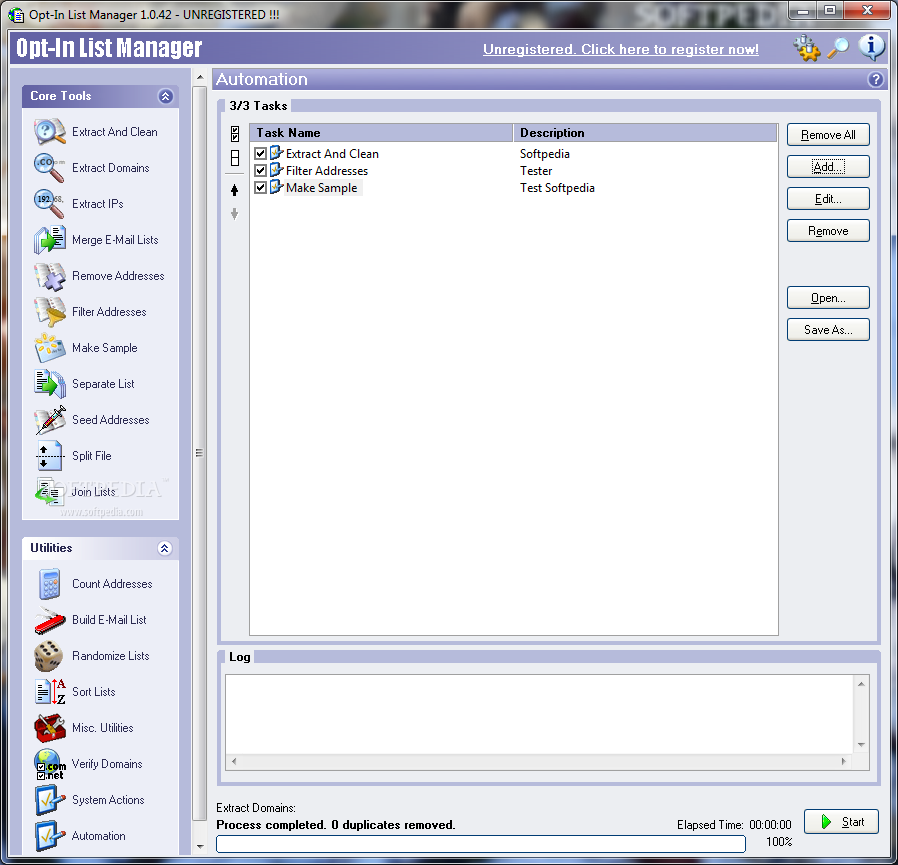This screenshot has height=865, width=898.
Task: Start the automation with Start button
Action: click(841, 822)
